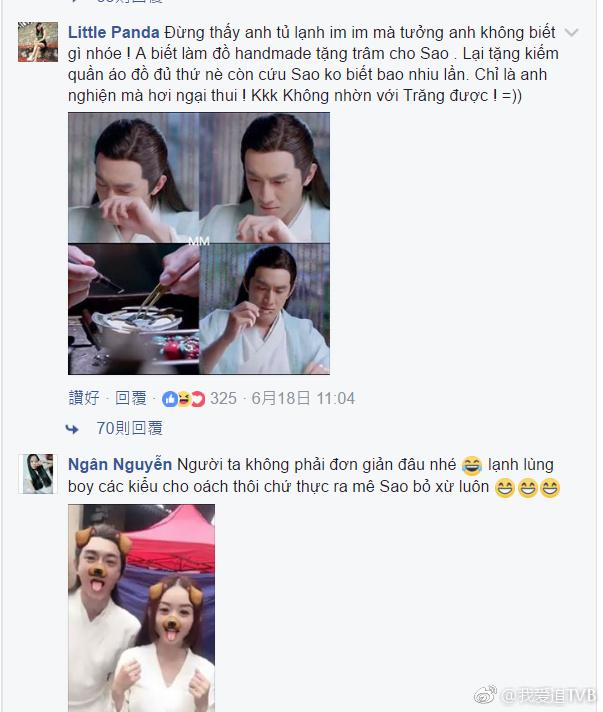Click the last grinning emoji in Ngân's comment
This screenshot has height=712, width=603.
[x=550, y=488]
